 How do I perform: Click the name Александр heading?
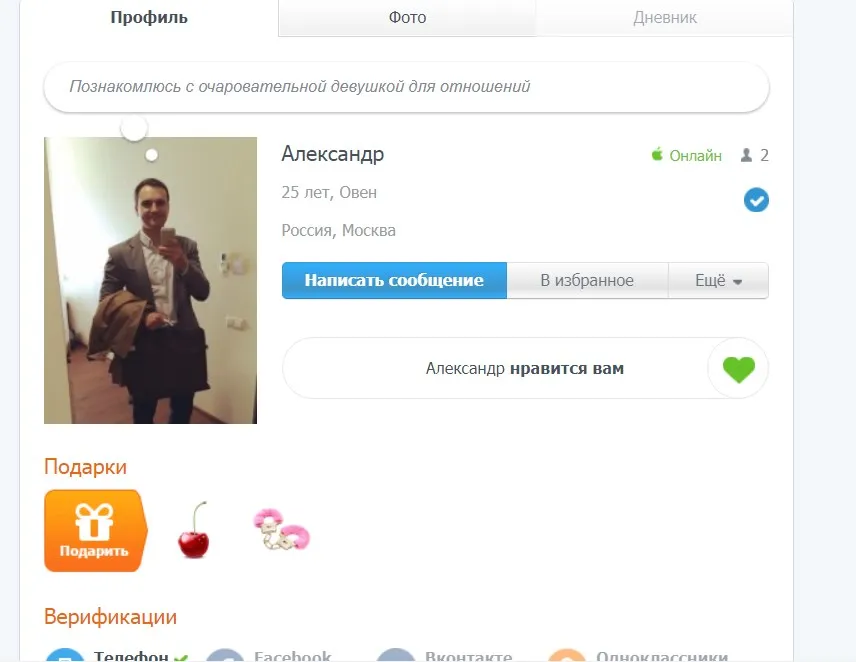[333, 154]
